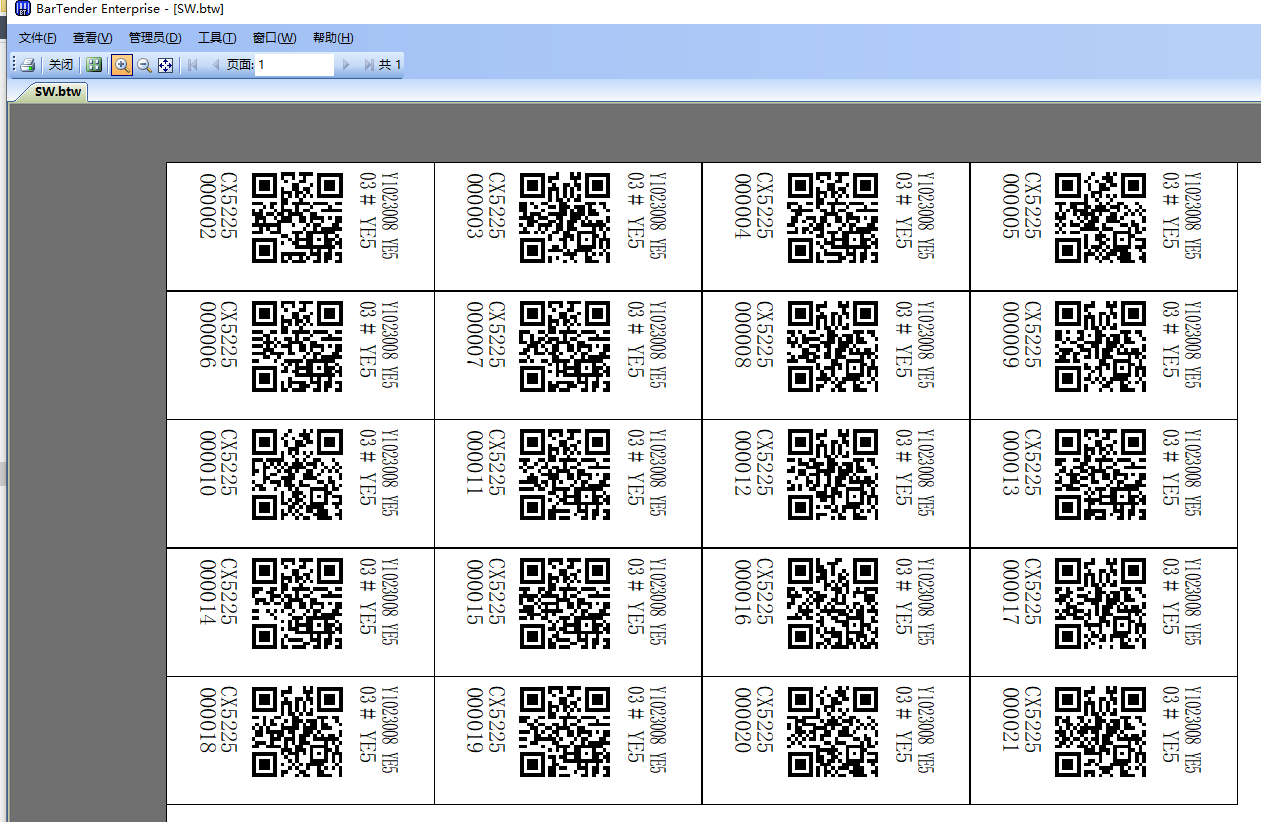Image resolution: width=1261 pixels, height=822 pixels.
Task: Go to the last page arrow
Action: (x=368, y=65)
